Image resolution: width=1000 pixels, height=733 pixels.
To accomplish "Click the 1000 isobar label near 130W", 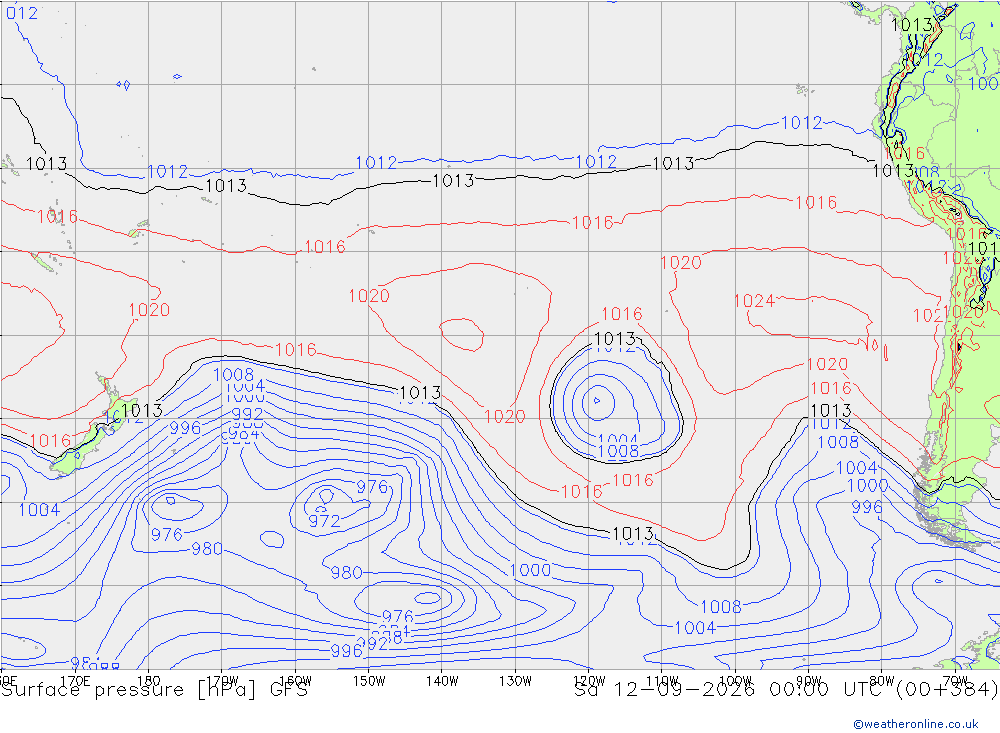I will click(x=530, y=570).
